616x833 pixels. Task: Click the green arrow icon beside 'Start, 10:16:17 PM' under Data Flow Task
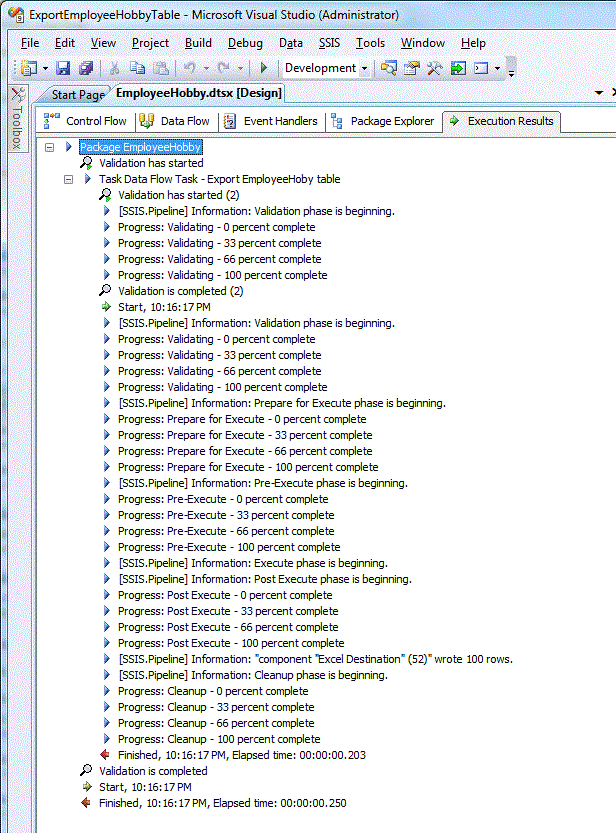click(x=106, y=307)
